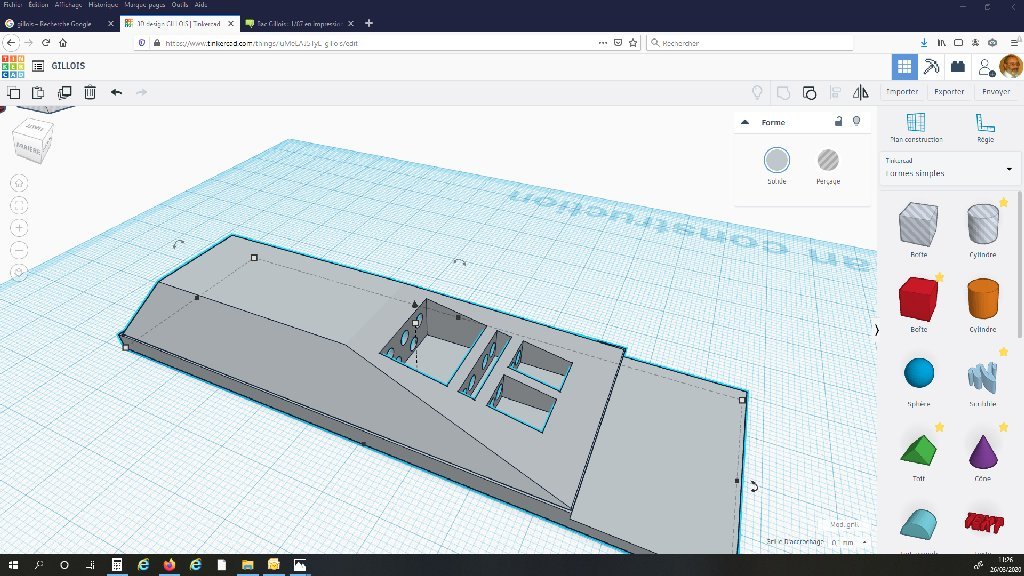The width and height of the screenshot is (1024, 576).
Task: Open the Formes simples shape library dropdown
Action: [949, 168]
